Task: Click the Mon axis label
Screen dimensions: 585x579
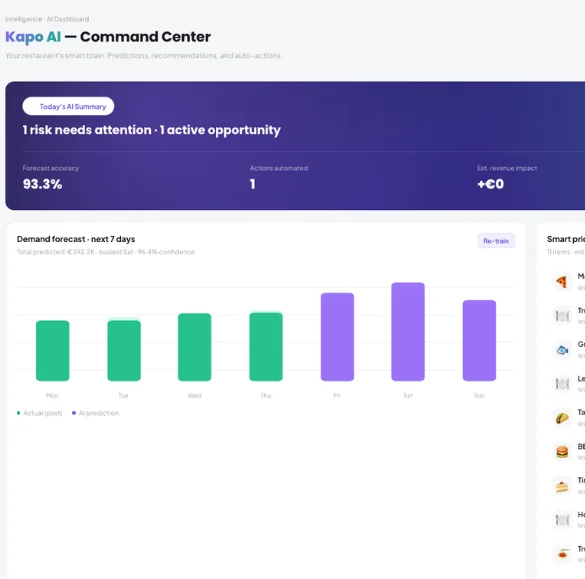Action: pyautogui.click(x=52, y=395)
